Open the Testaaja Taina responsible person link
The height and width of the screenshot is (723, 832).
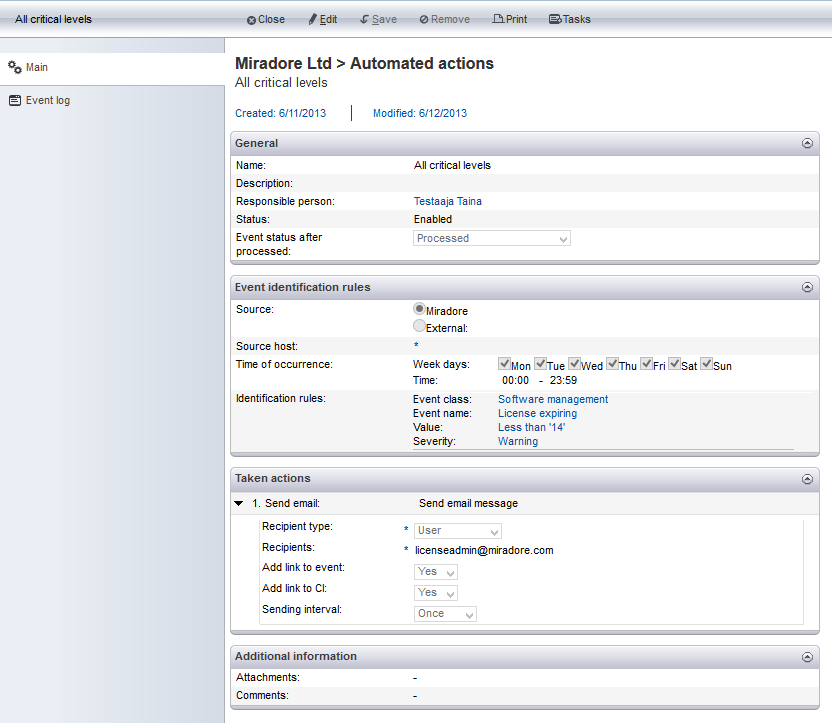pos(447,202)
